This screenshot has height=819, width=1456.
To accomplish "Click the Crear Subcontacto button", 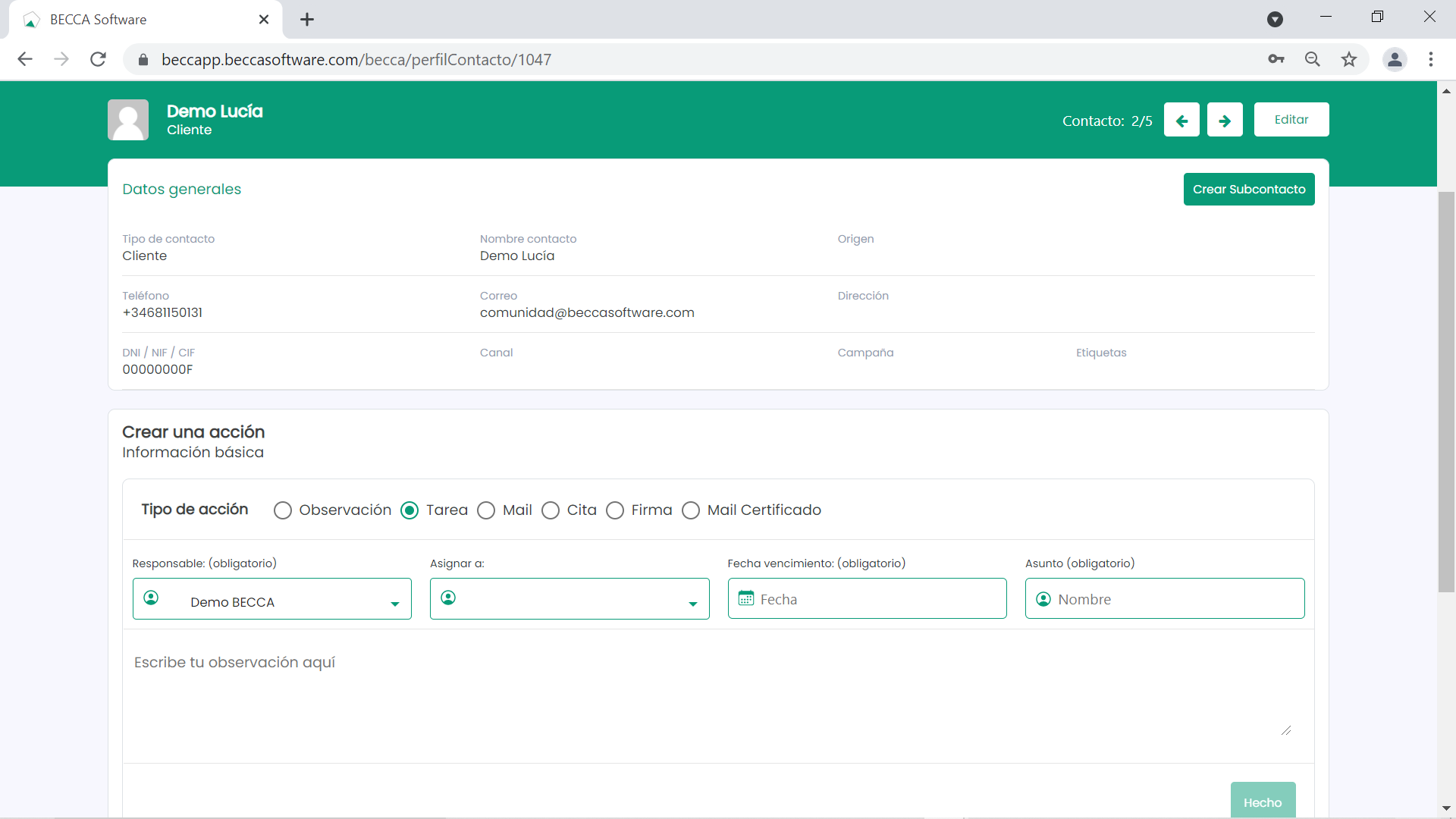I will tap(1249, 189).
